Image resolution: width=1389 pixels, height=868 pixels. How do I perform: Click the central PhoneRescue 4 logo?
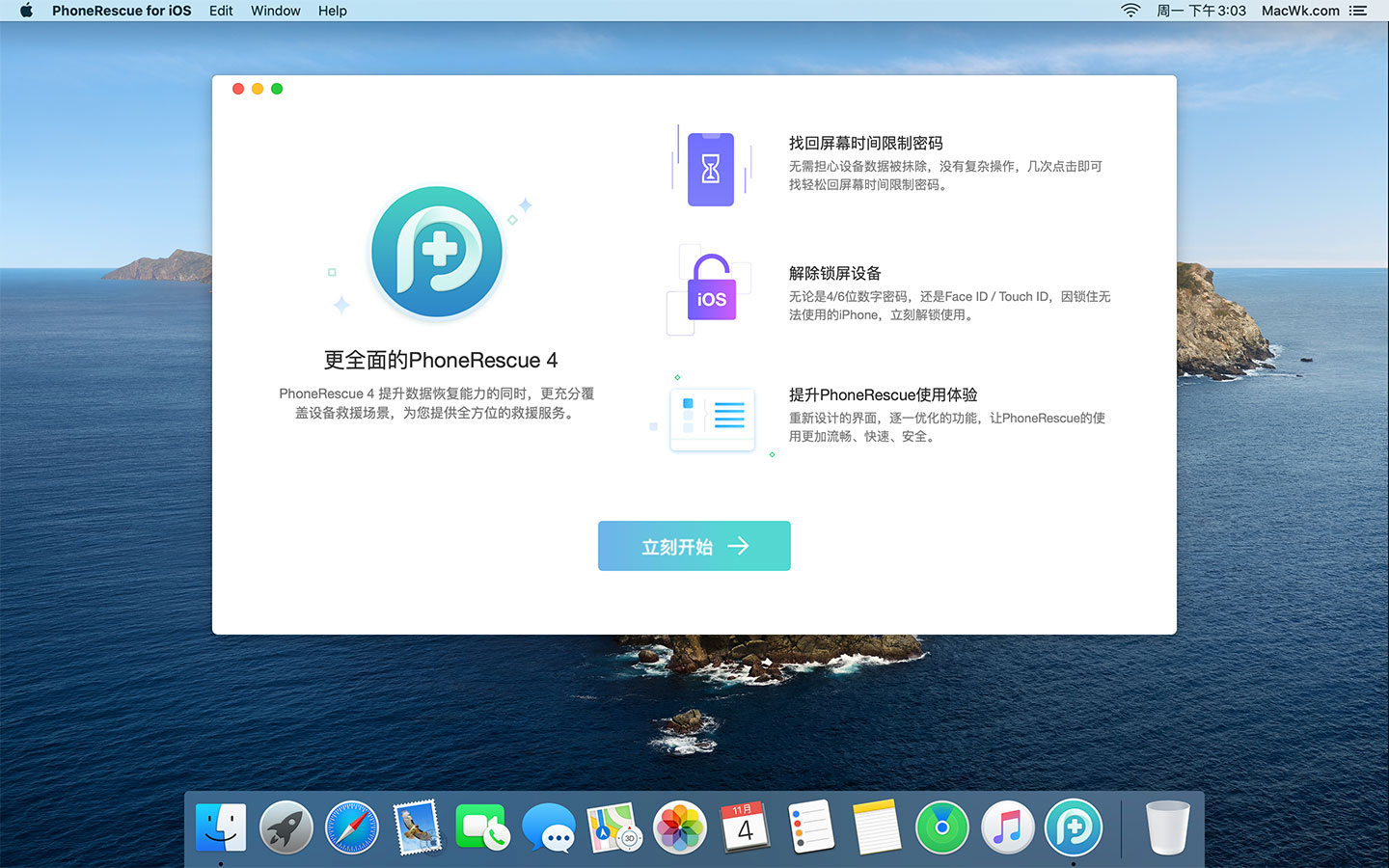[x=436, y=251]
